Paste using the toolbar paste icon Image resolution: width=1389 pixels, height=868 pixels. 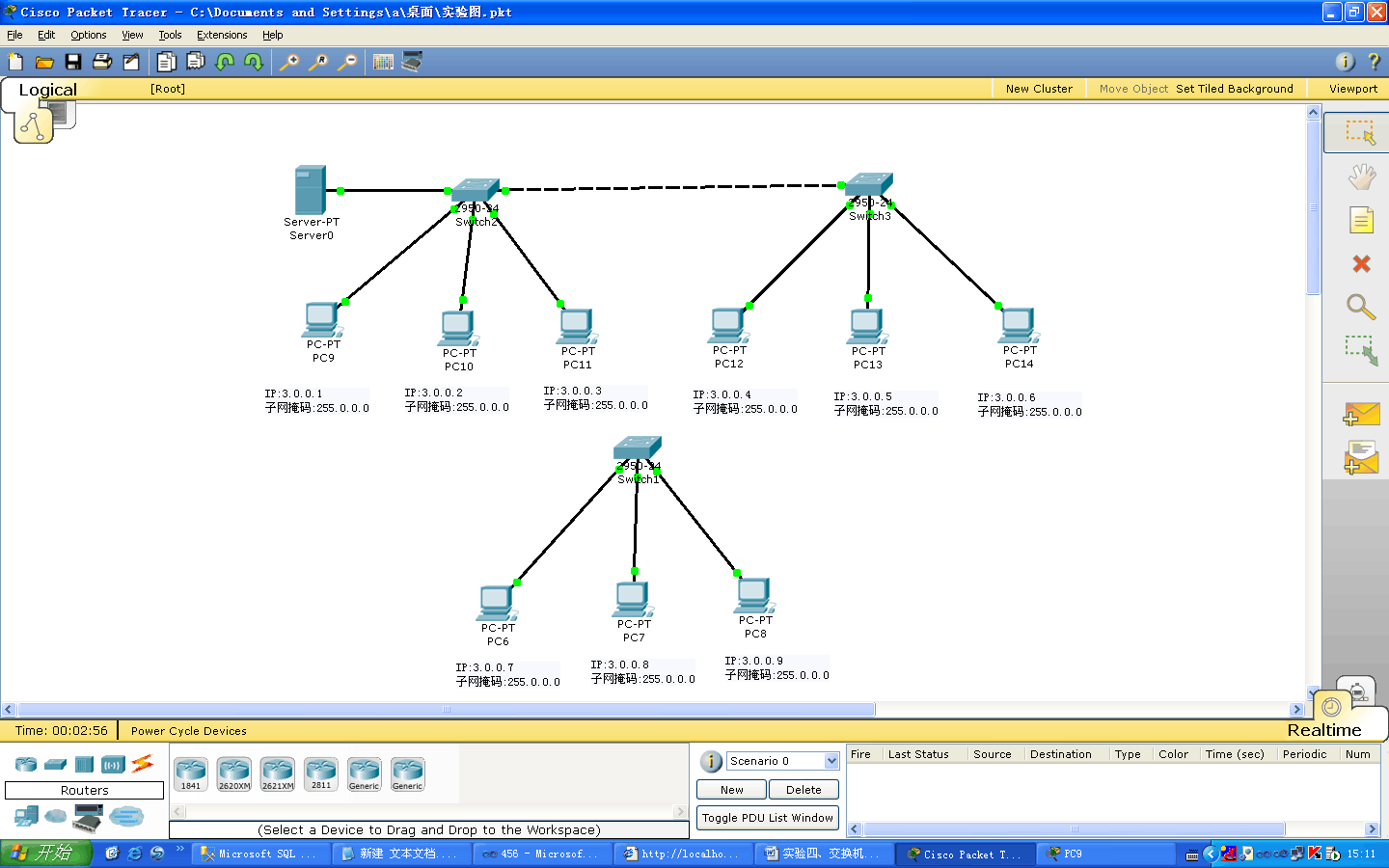point(196,62)
